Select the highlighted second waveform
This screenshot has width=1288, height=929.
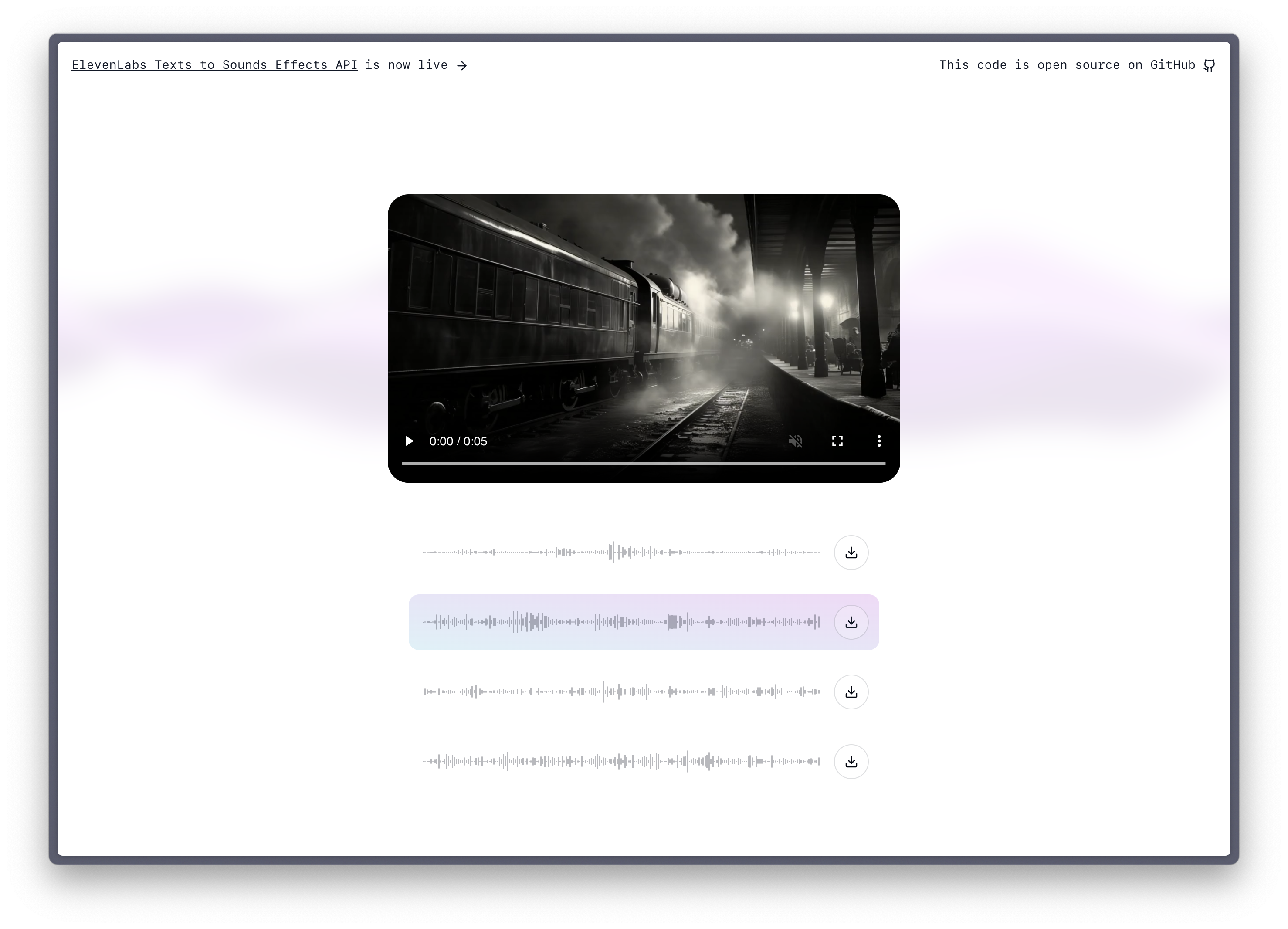click(621, 622)
